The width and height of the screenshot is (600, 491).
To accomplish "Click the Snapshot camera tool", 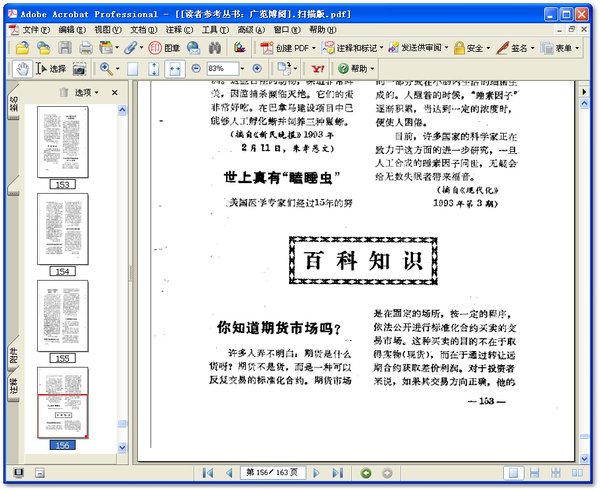I will pyautogui.click(x=79, y=69).
